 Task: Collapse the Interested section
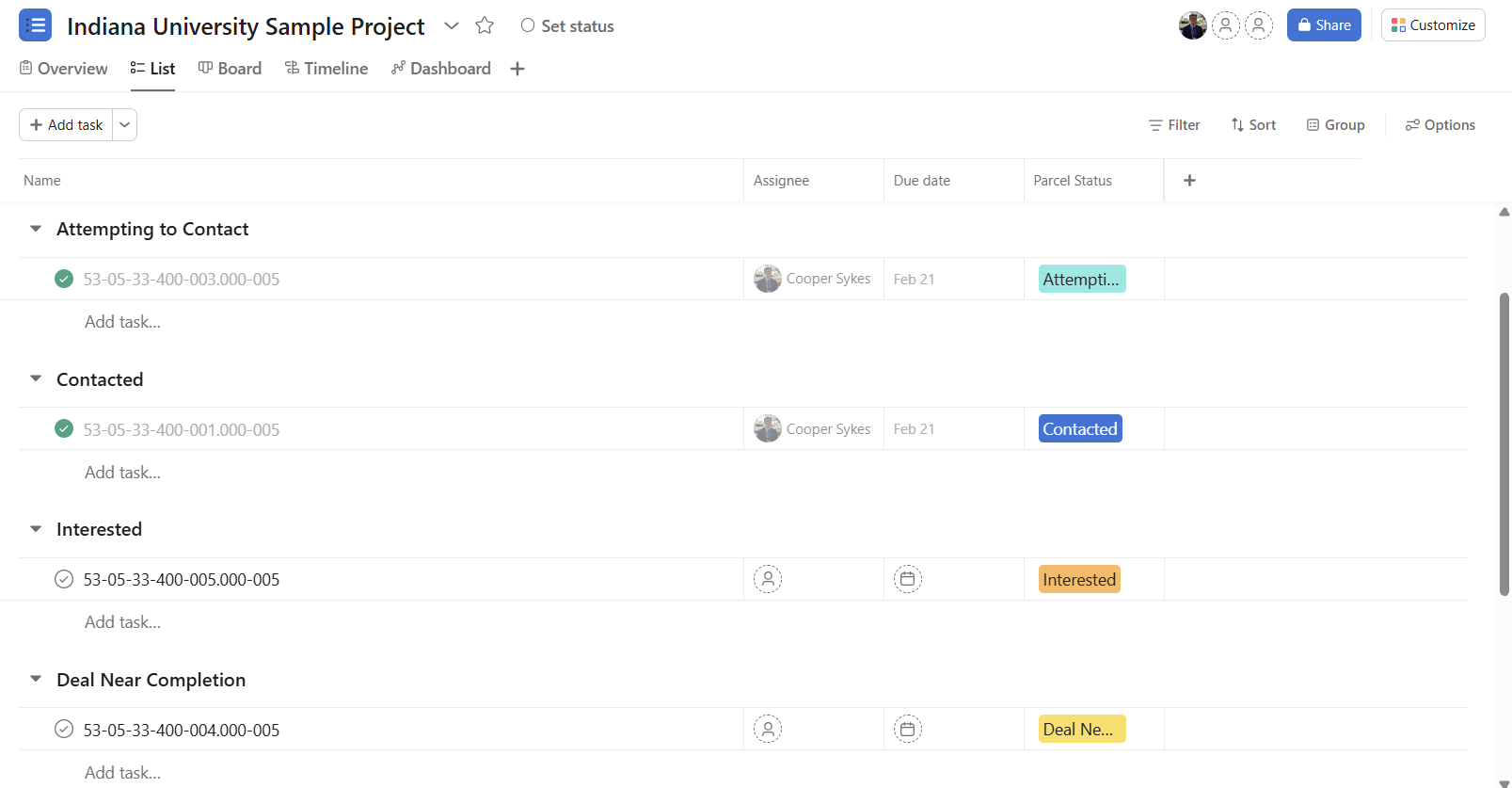coord(36,529)
